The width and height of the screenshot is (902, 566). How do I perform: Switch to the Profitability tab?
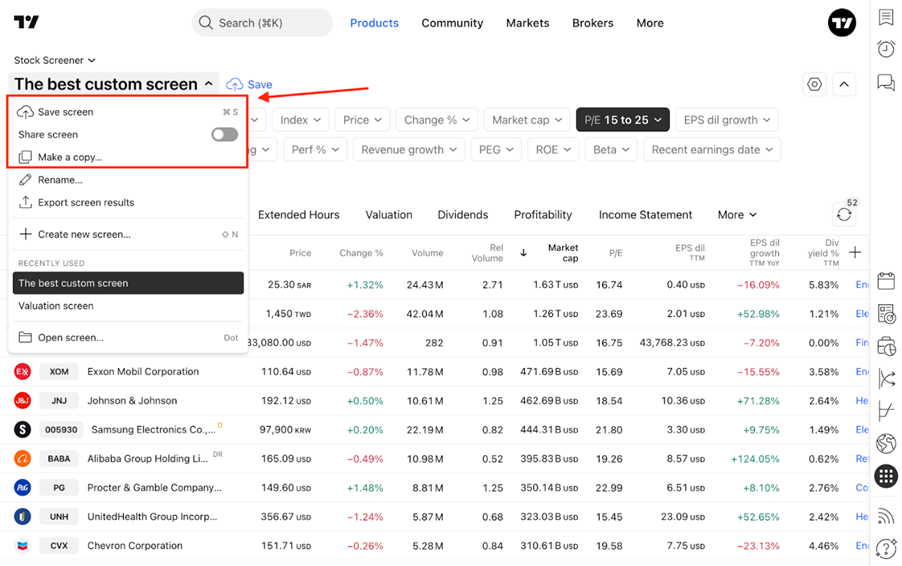click(543, 215)
